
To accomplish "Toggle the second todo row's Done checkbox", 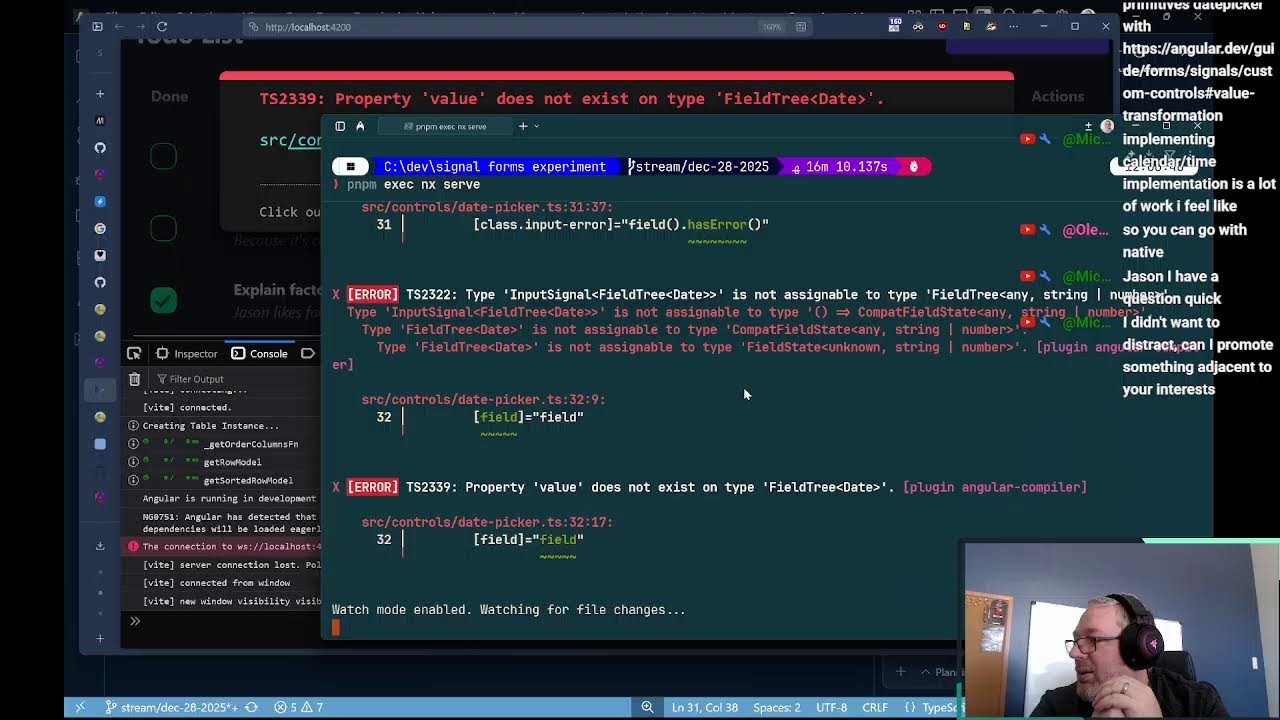I will 163,228.
